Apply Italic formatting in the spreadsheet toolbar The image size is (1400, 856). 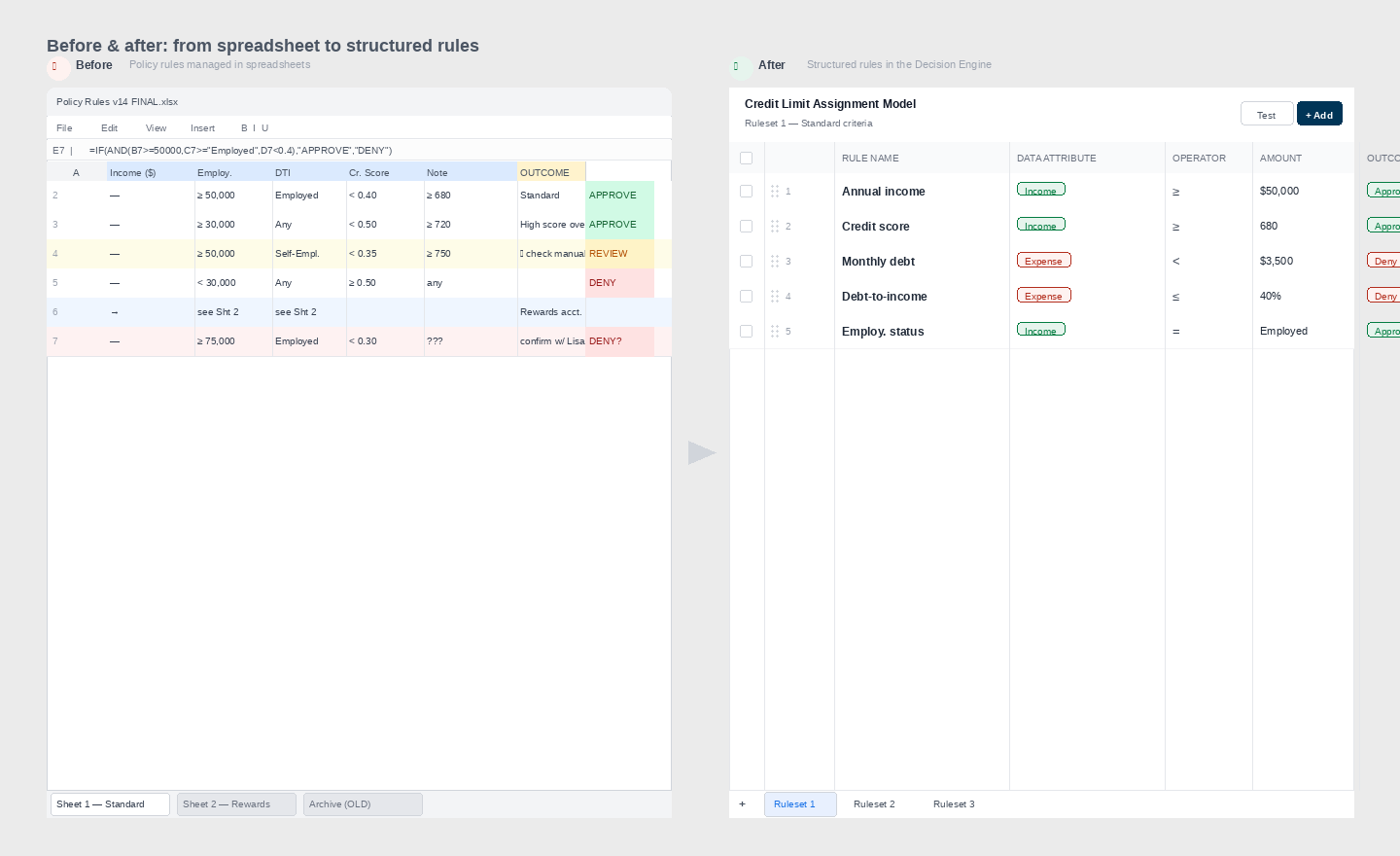tap(255, 127)
